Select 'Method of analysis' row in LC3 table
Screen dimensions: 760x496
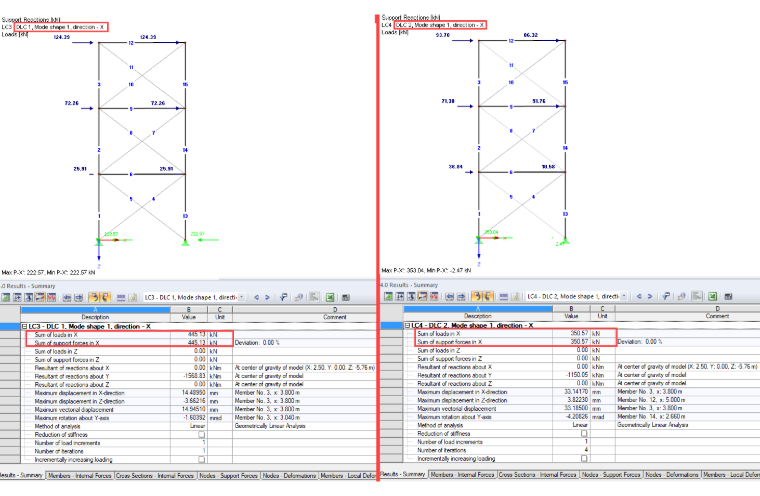coord(199,426)
